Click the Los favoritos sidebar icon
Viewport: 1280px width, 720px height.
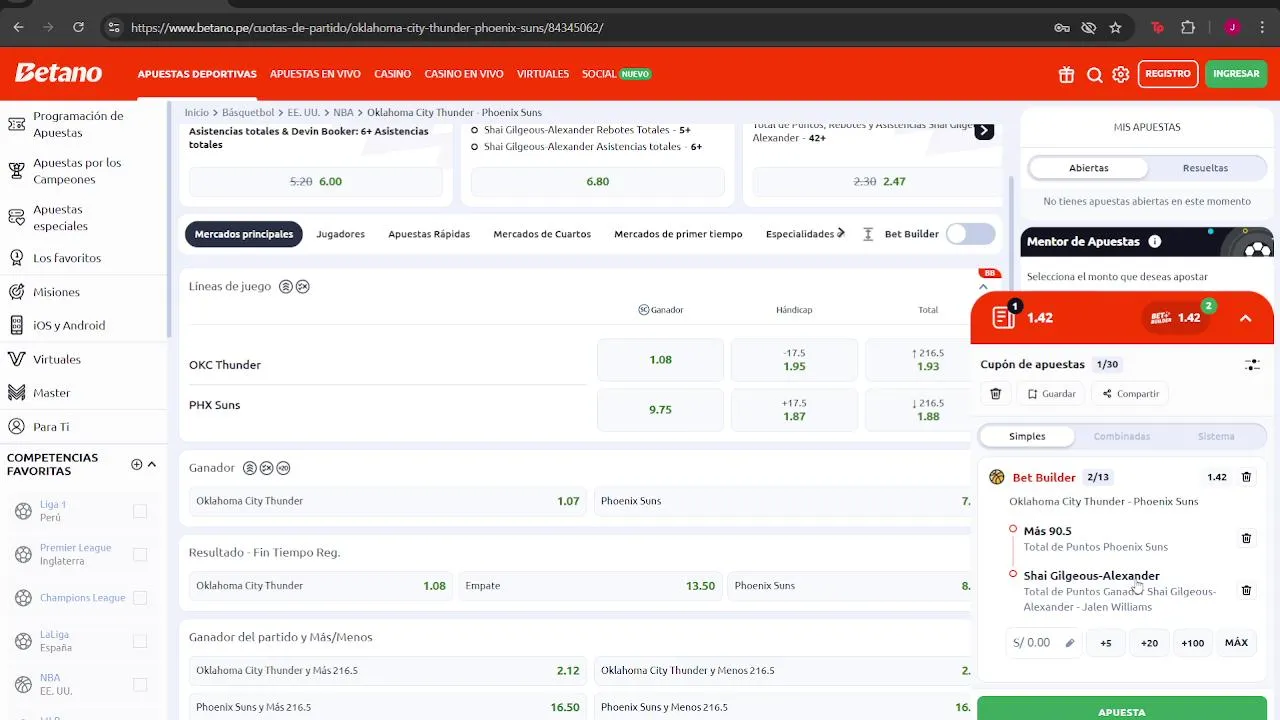pyautogui.click(x=16, y=258)
